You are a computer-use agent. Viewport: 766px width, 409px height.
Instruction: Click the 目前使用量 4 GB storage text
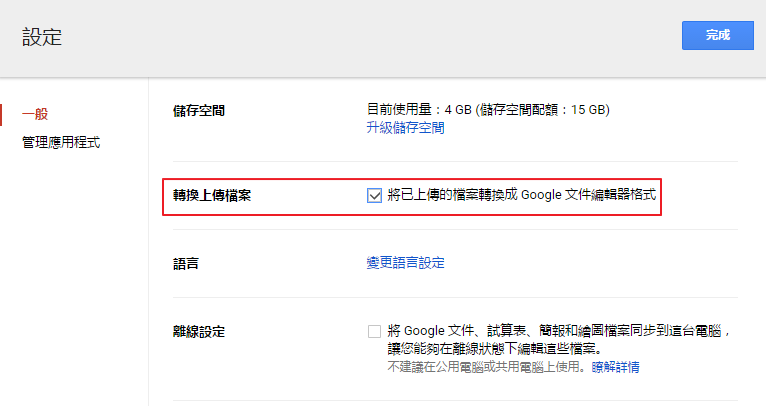click(x=418, y=109)
